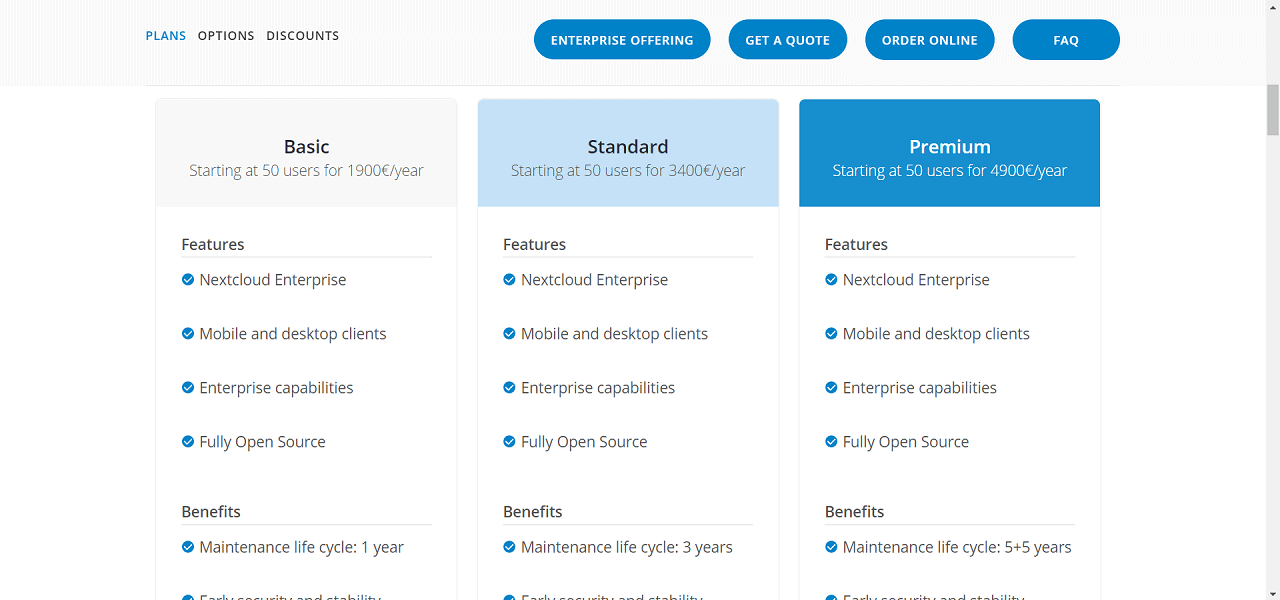Click check icon next to Maintenance life cycle: 5+5 years
This screenshot has width=1280, height=600.
pos(831,547)
